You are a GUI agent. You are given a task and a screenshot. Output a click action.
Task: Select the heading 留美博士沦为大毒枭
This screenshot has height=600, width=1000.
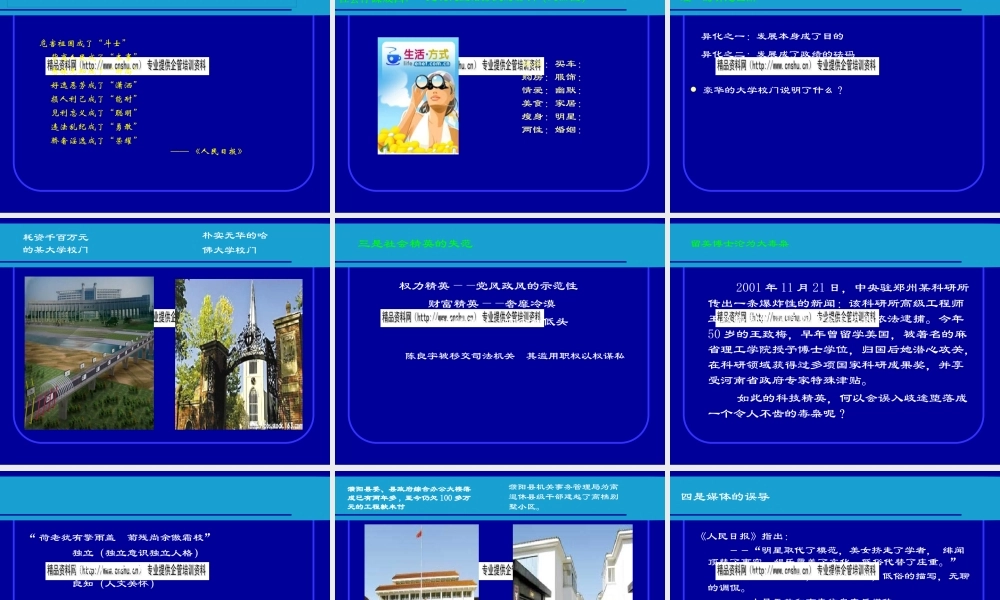[x=740, y=244]
